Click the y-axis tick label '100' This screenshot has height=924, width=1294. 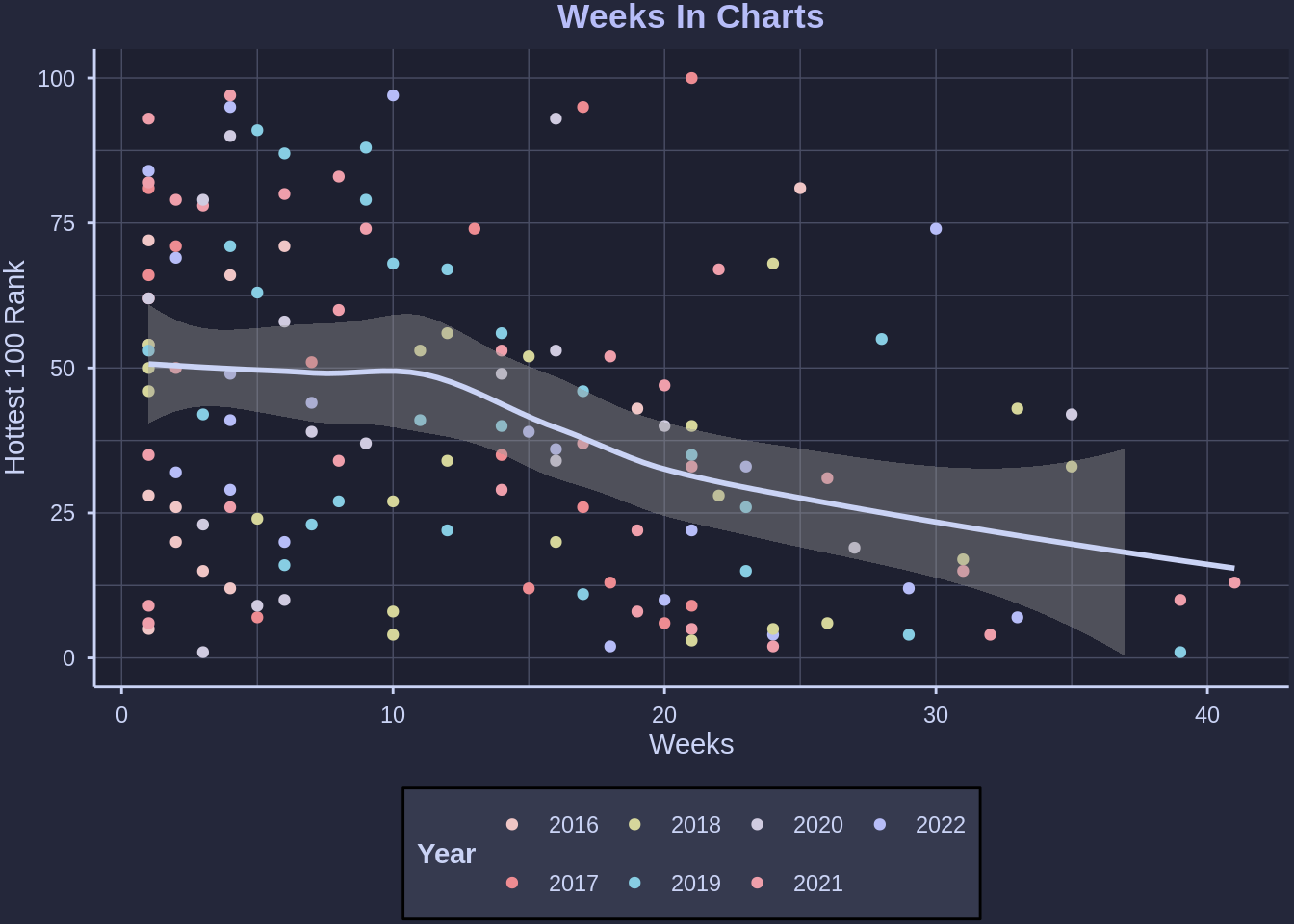[x=56, y=79]
